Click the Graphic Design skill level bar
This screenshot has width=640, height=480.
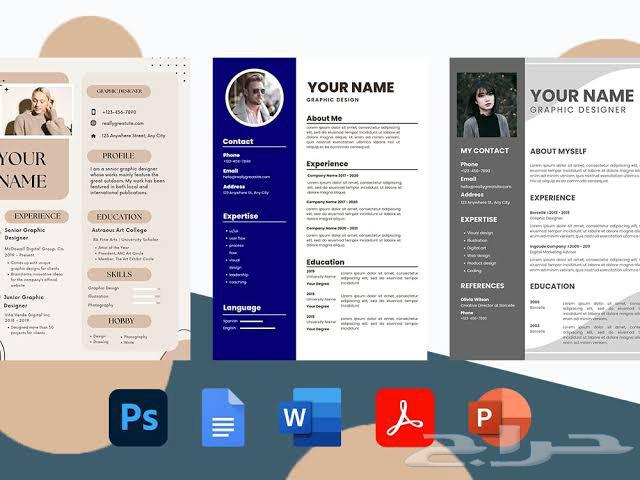coord(146,289)
